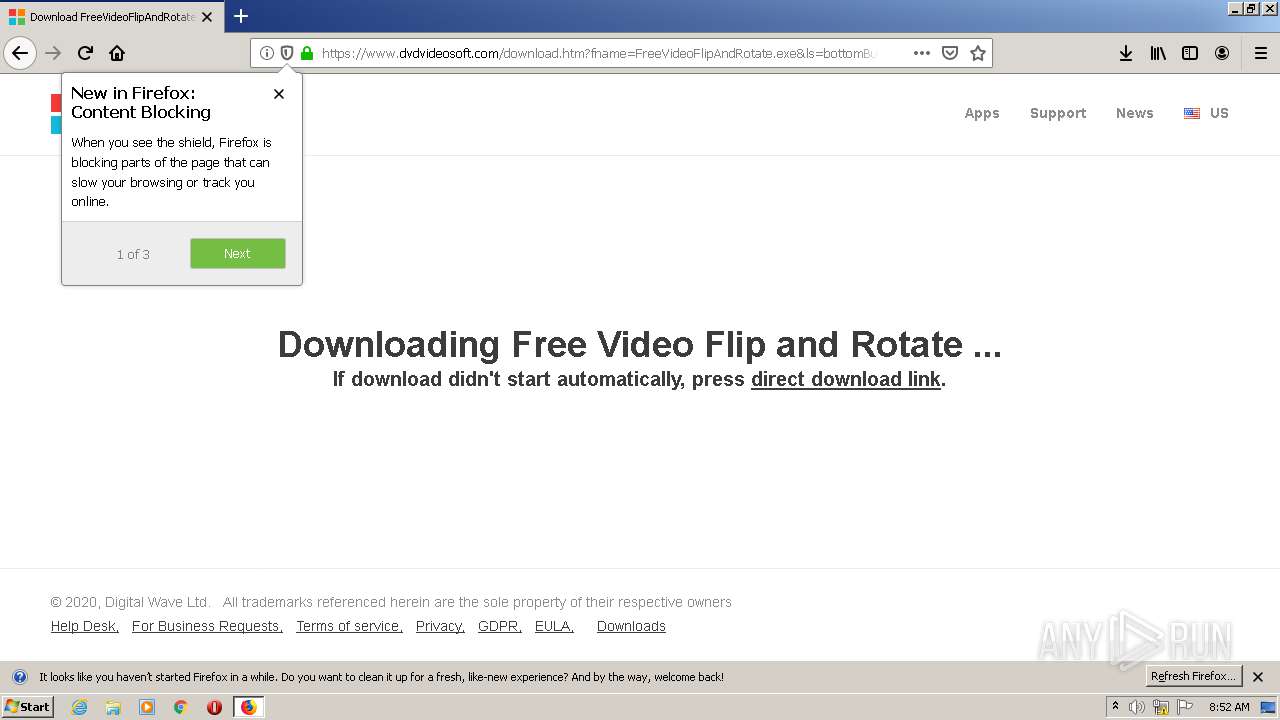The height and width of the screenshot is (720, 1280).
Task: Click the "1 of 3" tour step counter
Action: click(x=133, y=254)
